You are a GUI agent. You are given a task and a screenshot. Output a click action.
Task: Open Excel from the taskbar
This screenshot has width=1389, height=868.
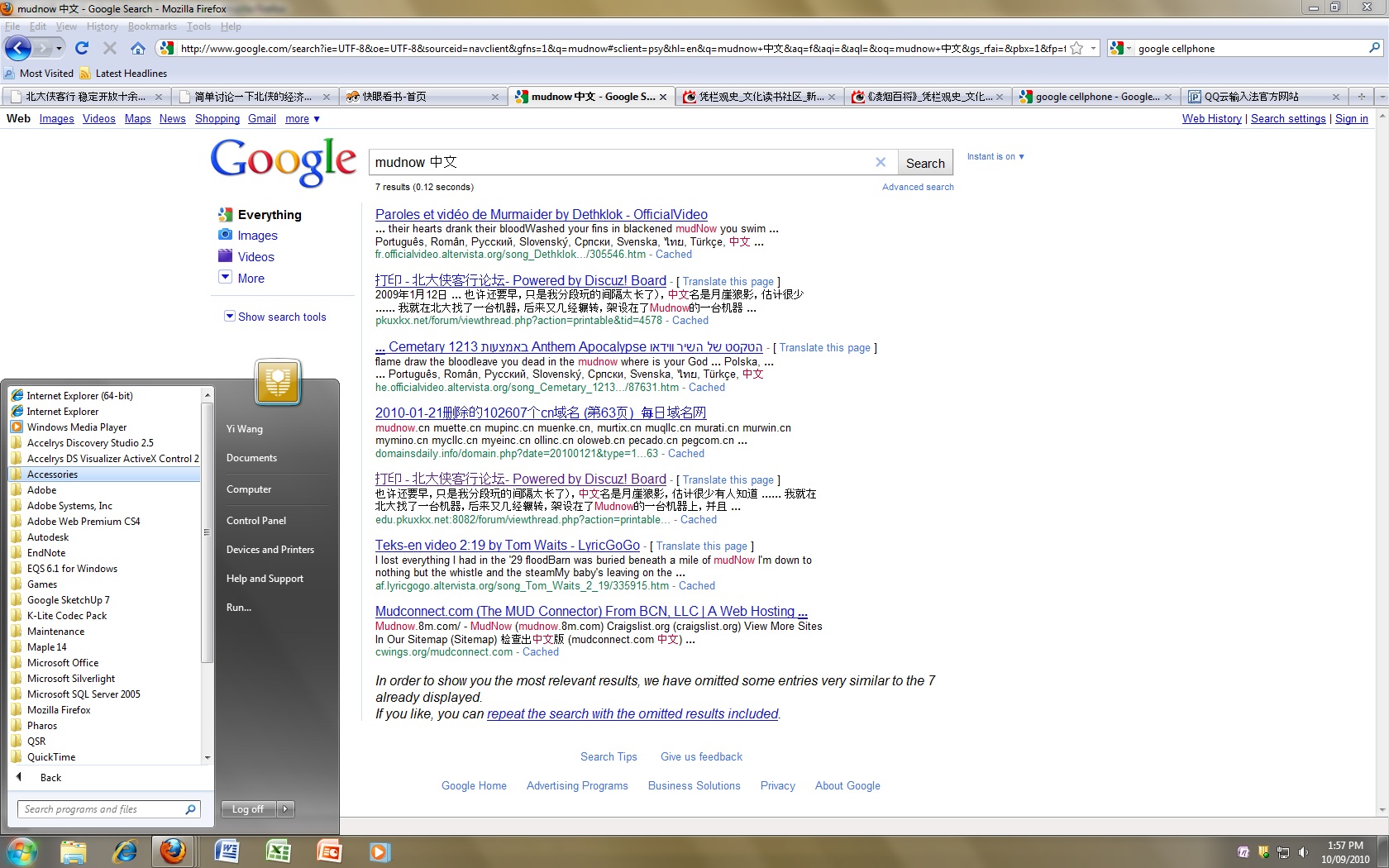tap(279, 851)
